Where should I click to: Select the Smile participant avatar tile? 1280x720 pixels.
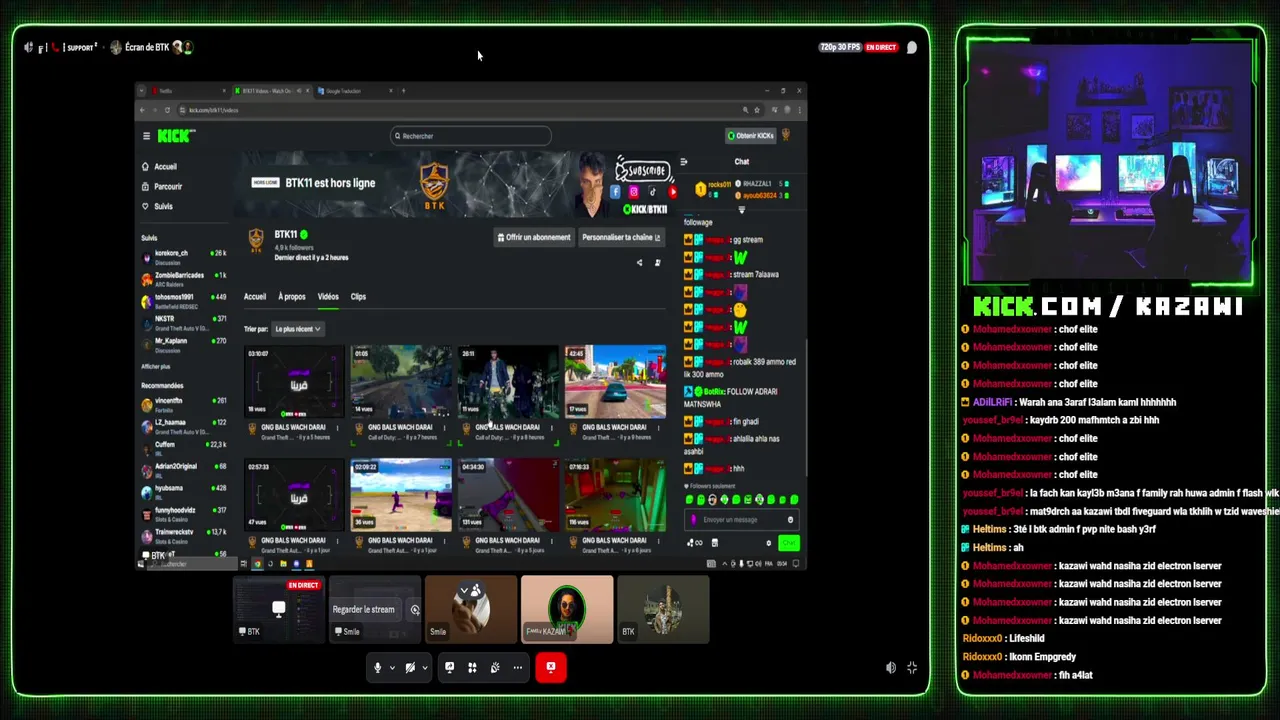pos(471,608)
